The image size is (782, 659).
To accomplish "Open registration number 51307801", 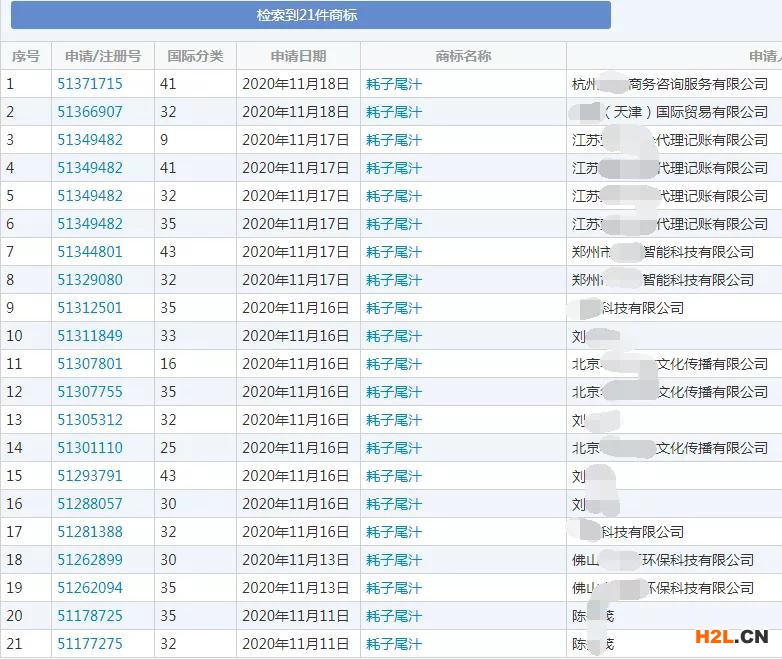I will [90, 364].
